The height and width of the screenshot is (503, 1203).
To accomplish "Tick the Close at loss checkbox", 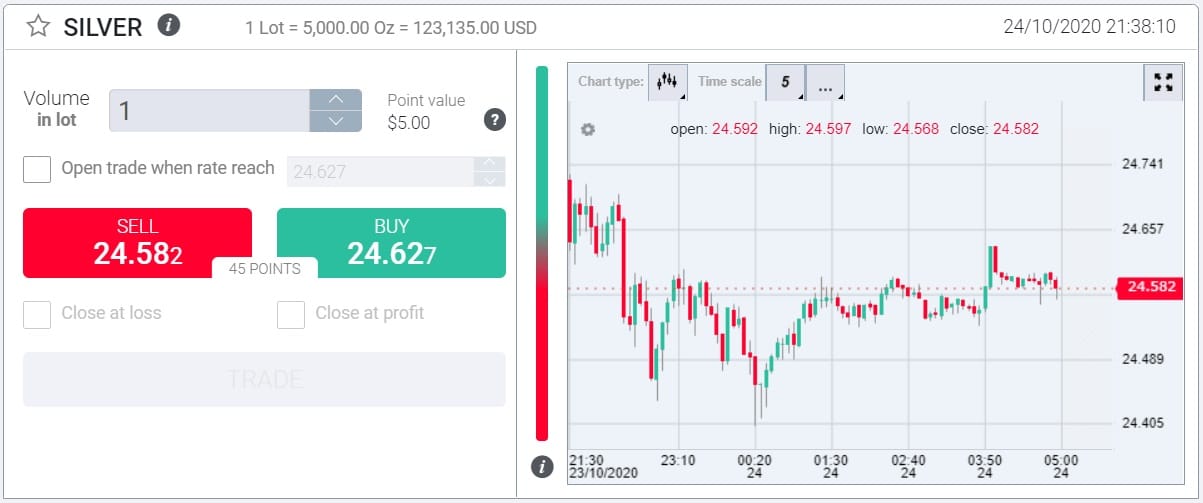I will click(x=37, y=314).
